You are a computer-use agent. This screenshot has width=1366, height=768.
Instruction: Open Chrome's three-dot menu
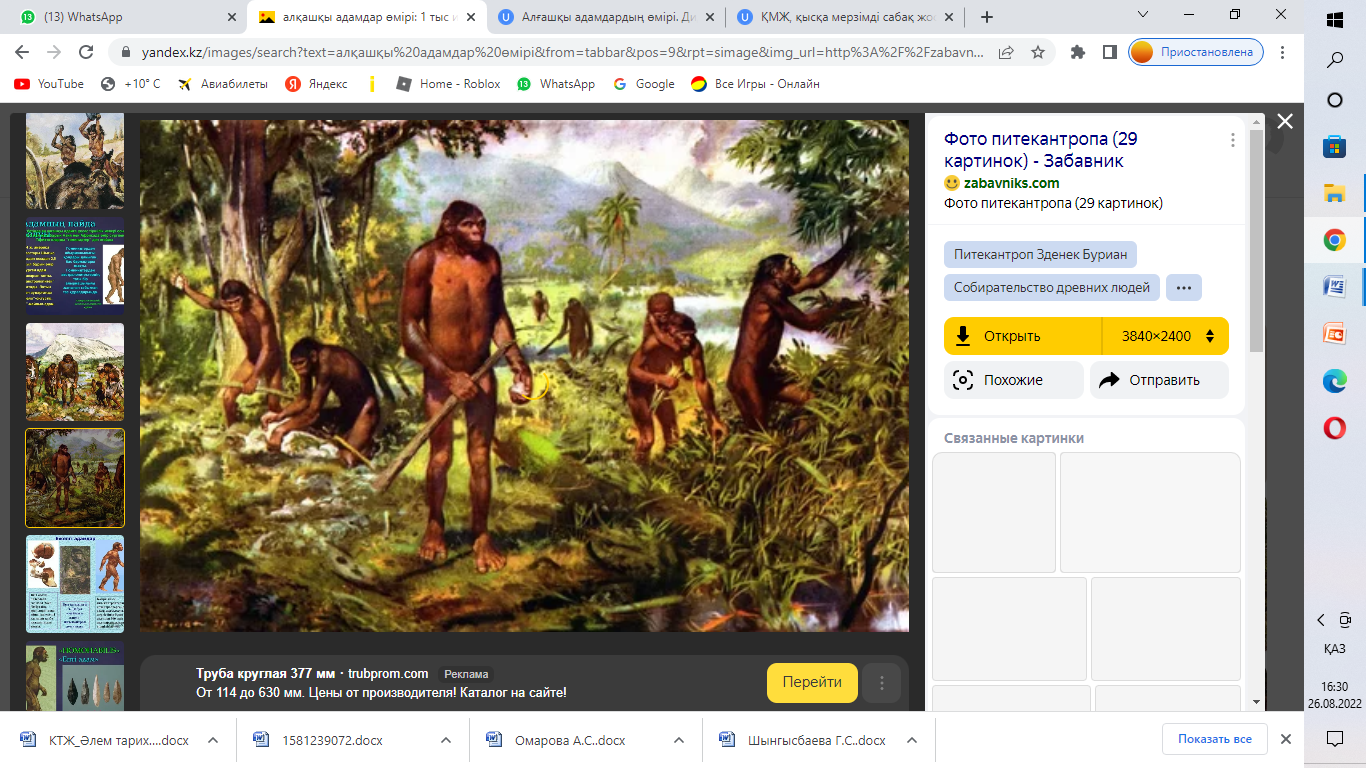(x=1284, y=52)
